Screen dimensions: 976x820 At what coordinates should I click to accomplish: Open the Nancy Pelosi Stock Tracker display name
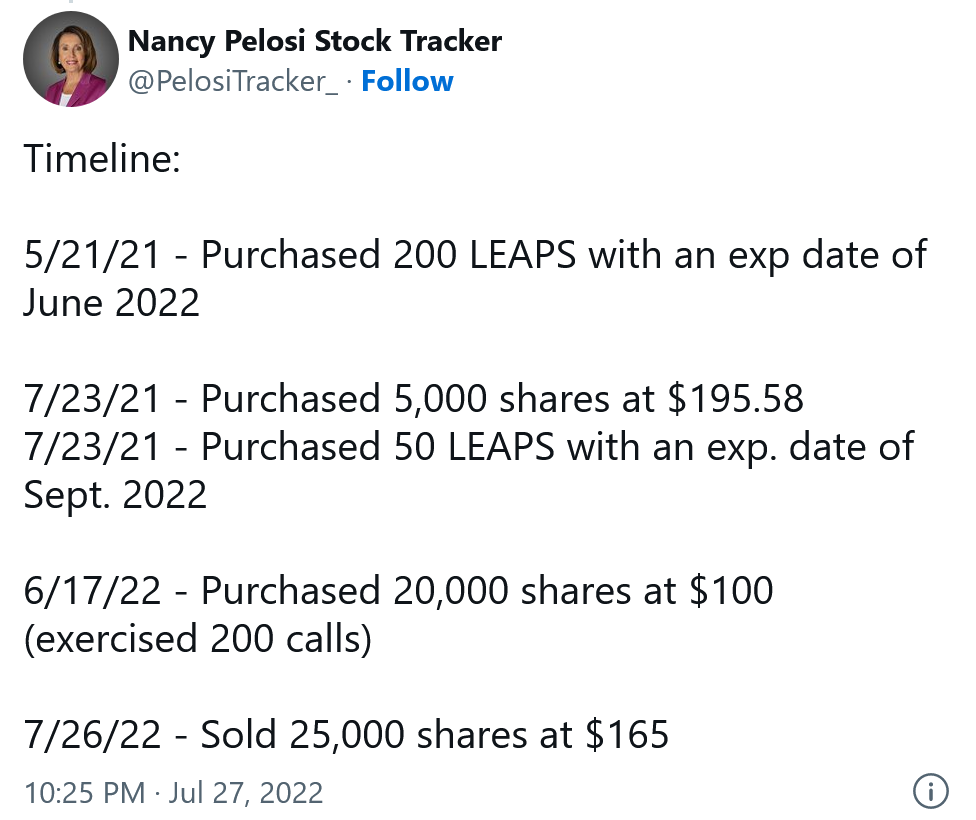(314, 41)
